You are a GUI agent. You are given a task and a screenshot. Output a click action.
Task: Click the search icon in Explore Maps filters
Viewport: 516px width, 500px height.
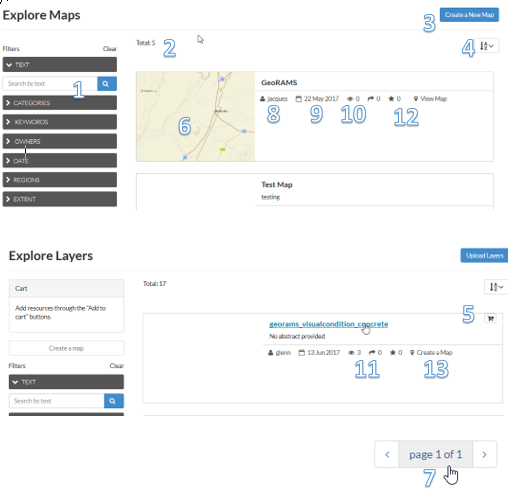click(107, 84)
